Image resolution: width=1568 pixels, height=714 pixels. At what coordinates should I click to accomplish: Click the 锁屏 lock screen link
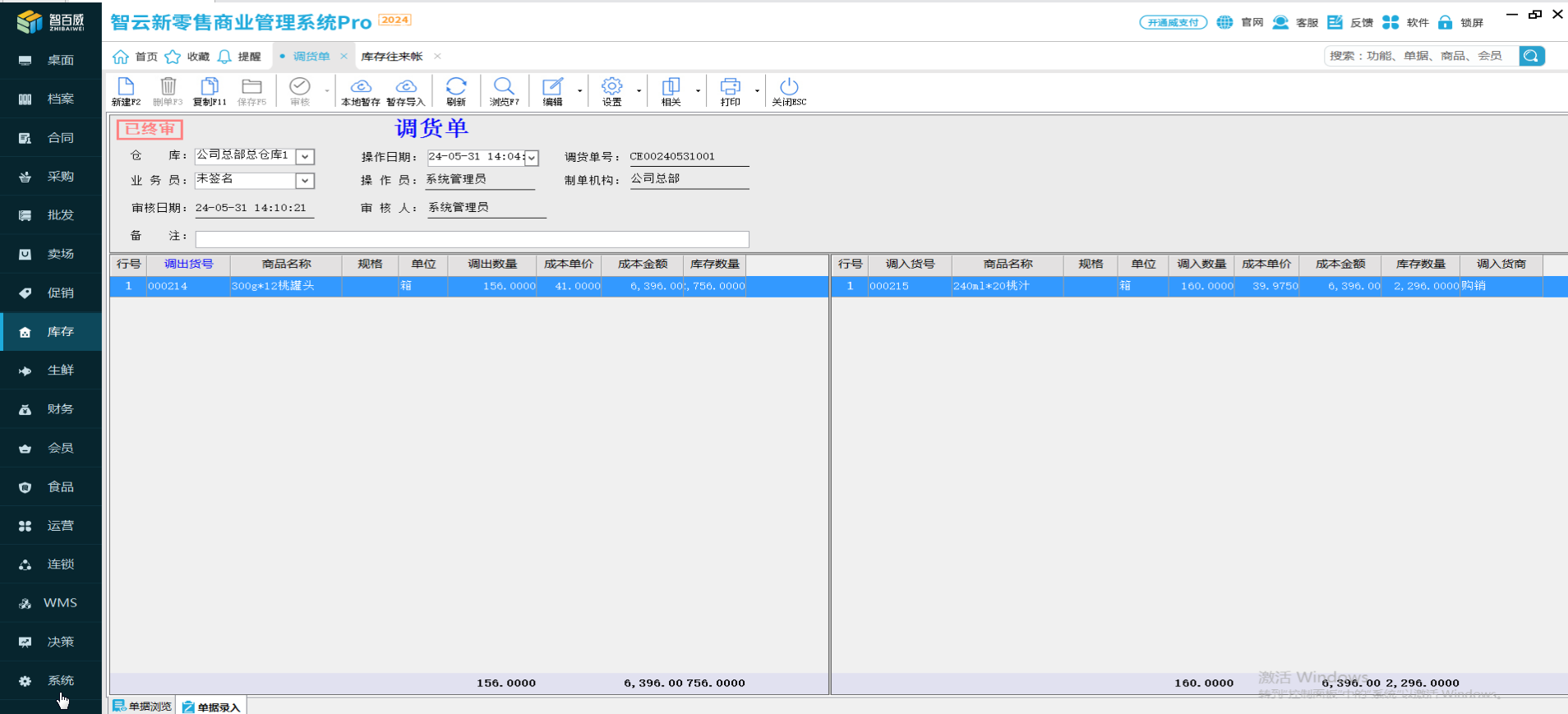[1461, 22]
